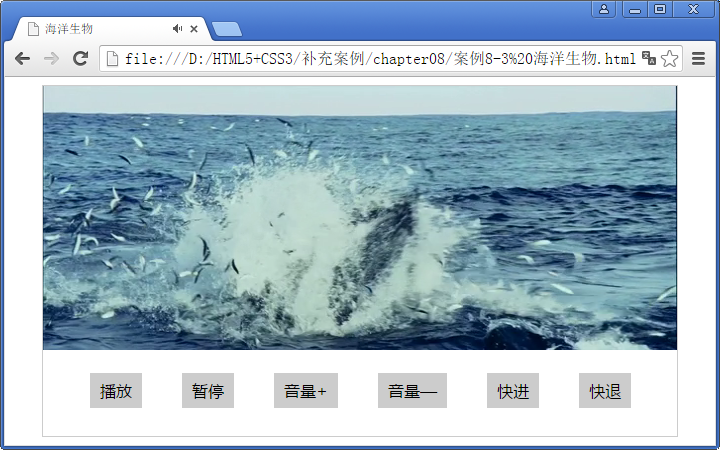Click the ocean video area
720x450 pixels.
click(360, 218)
